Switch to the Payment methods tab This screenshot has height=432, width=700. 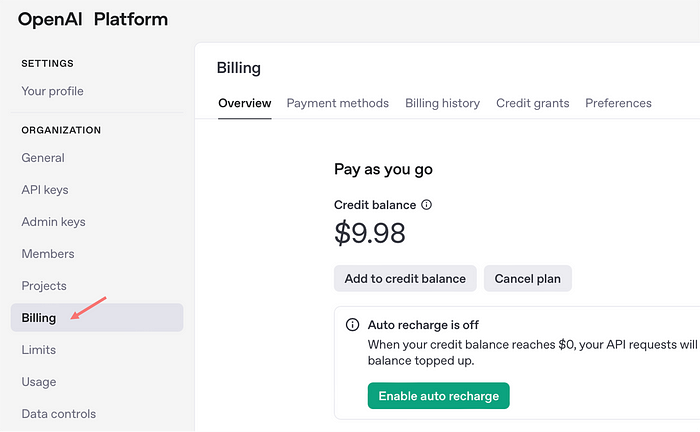coord(338,103)
